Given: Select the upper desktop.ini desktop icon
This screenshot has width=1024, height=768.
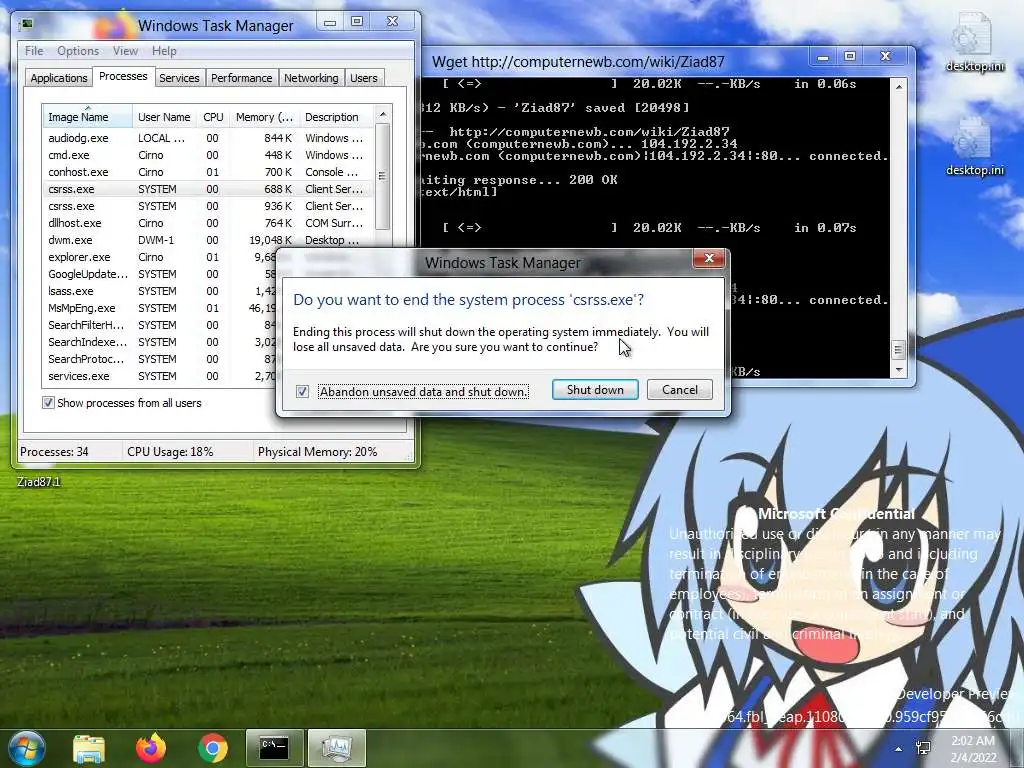Looking at the screenshot, I should [x=974, y=43].
